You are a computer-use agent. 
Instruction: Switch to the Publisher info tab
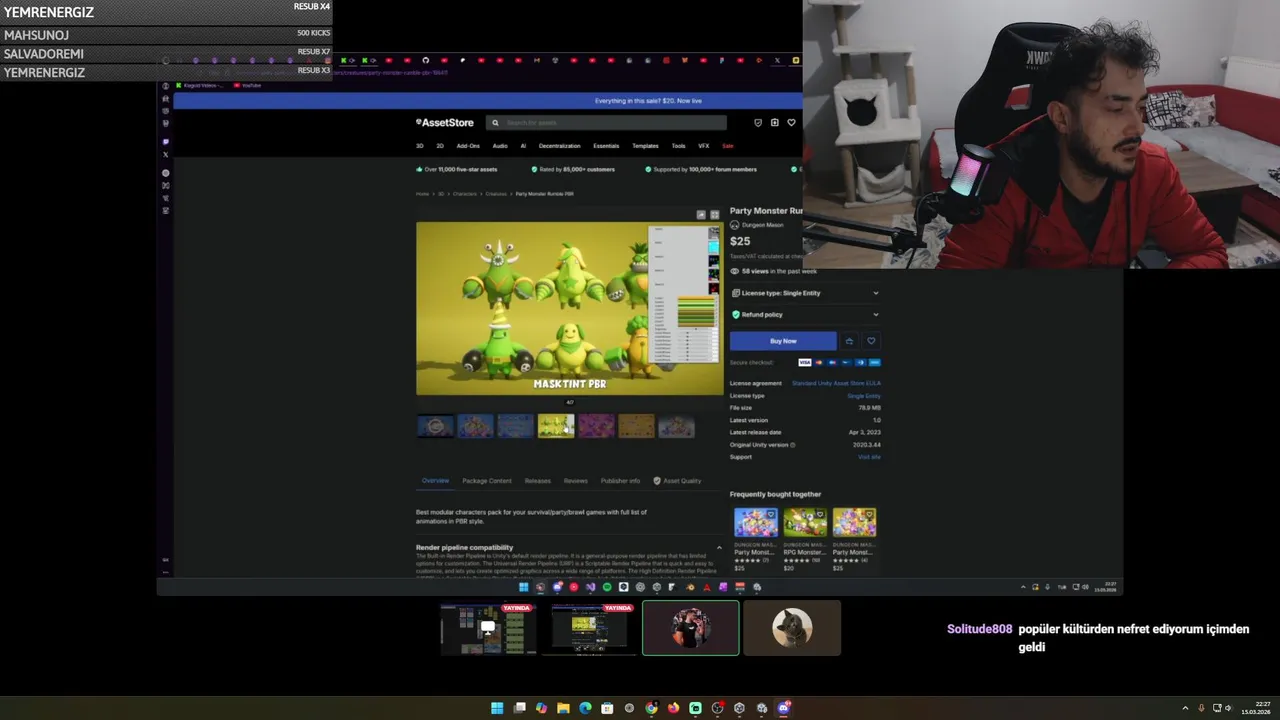click(x=620, y=481)
